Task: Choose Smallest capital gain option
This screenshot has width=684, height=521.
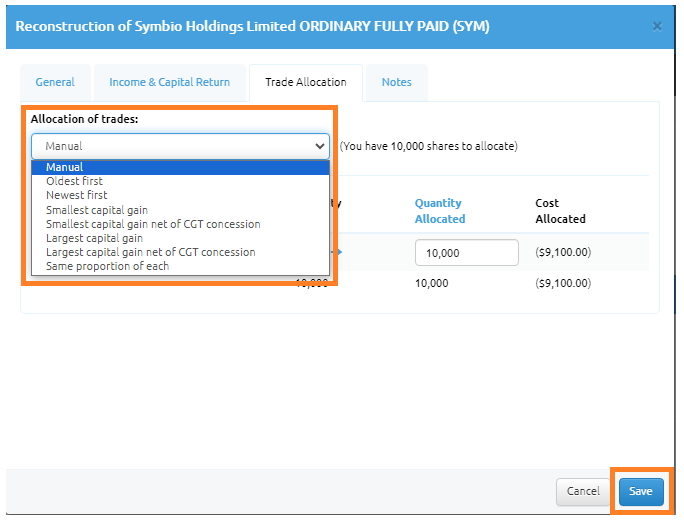Action: point(97,210)
